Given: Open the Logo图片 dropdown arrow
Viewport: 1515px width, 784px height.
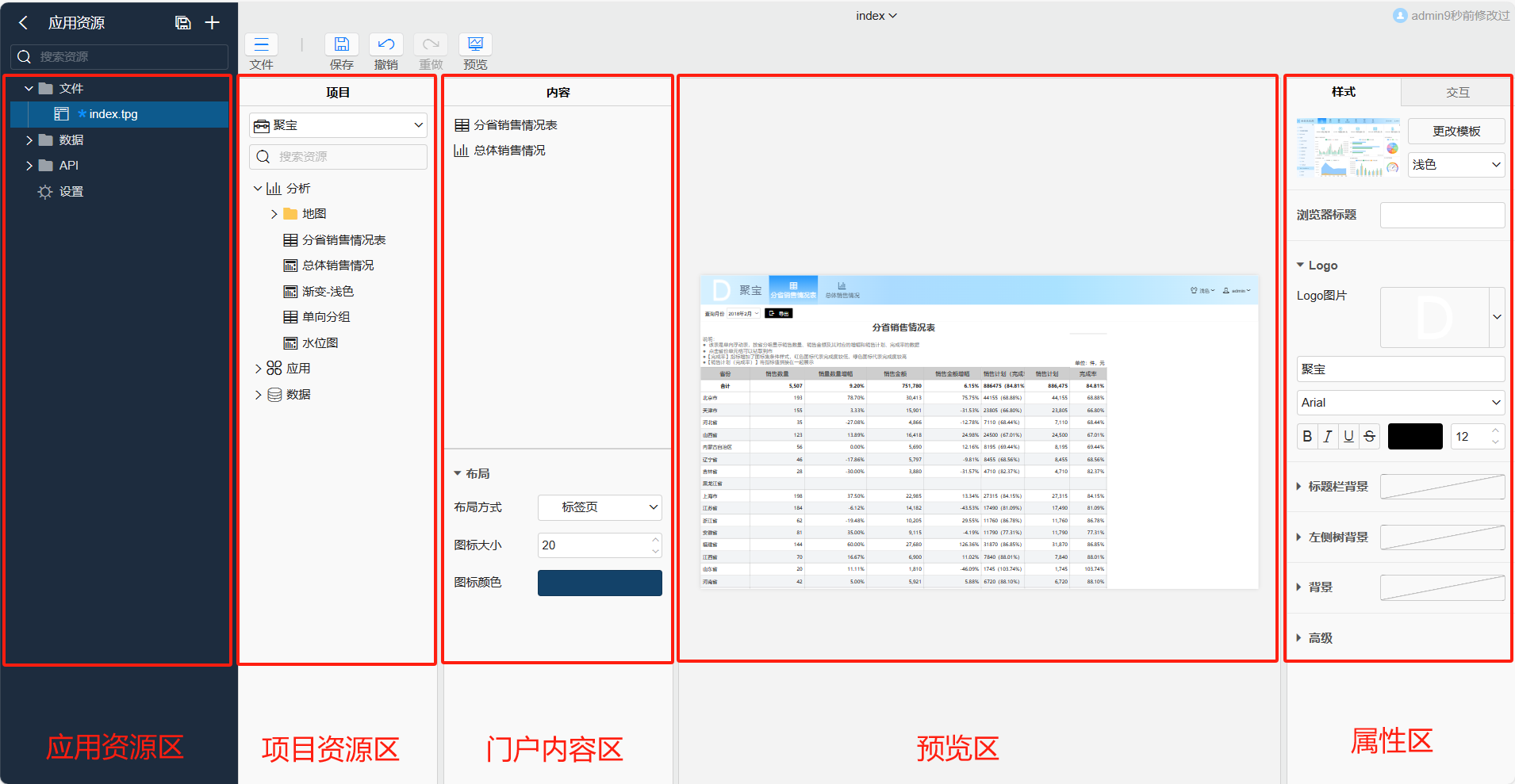Looking at the screenshot, I should point(1497,317).
